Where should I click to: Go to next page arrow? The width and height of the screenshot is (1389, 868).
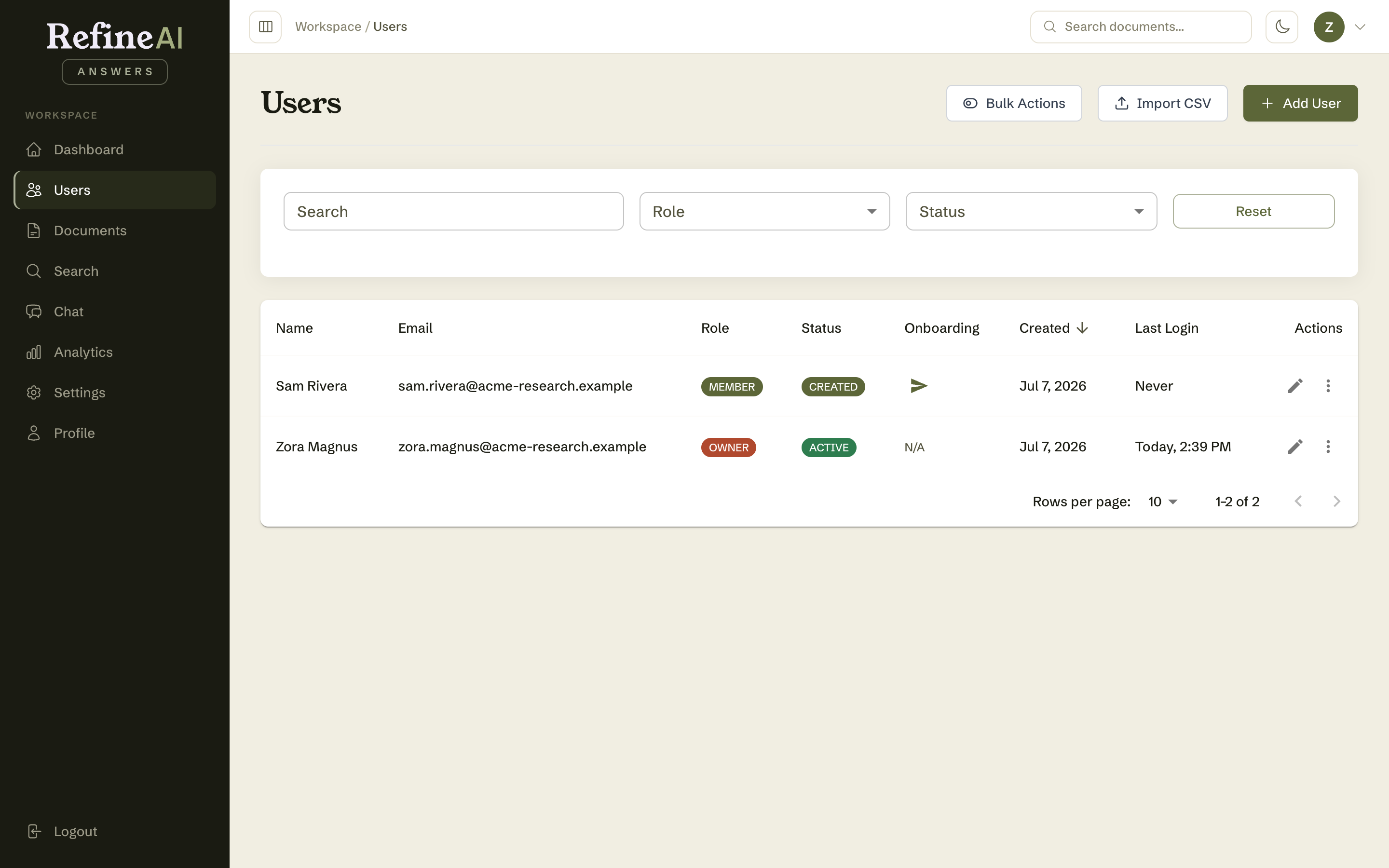(1336, 502)
